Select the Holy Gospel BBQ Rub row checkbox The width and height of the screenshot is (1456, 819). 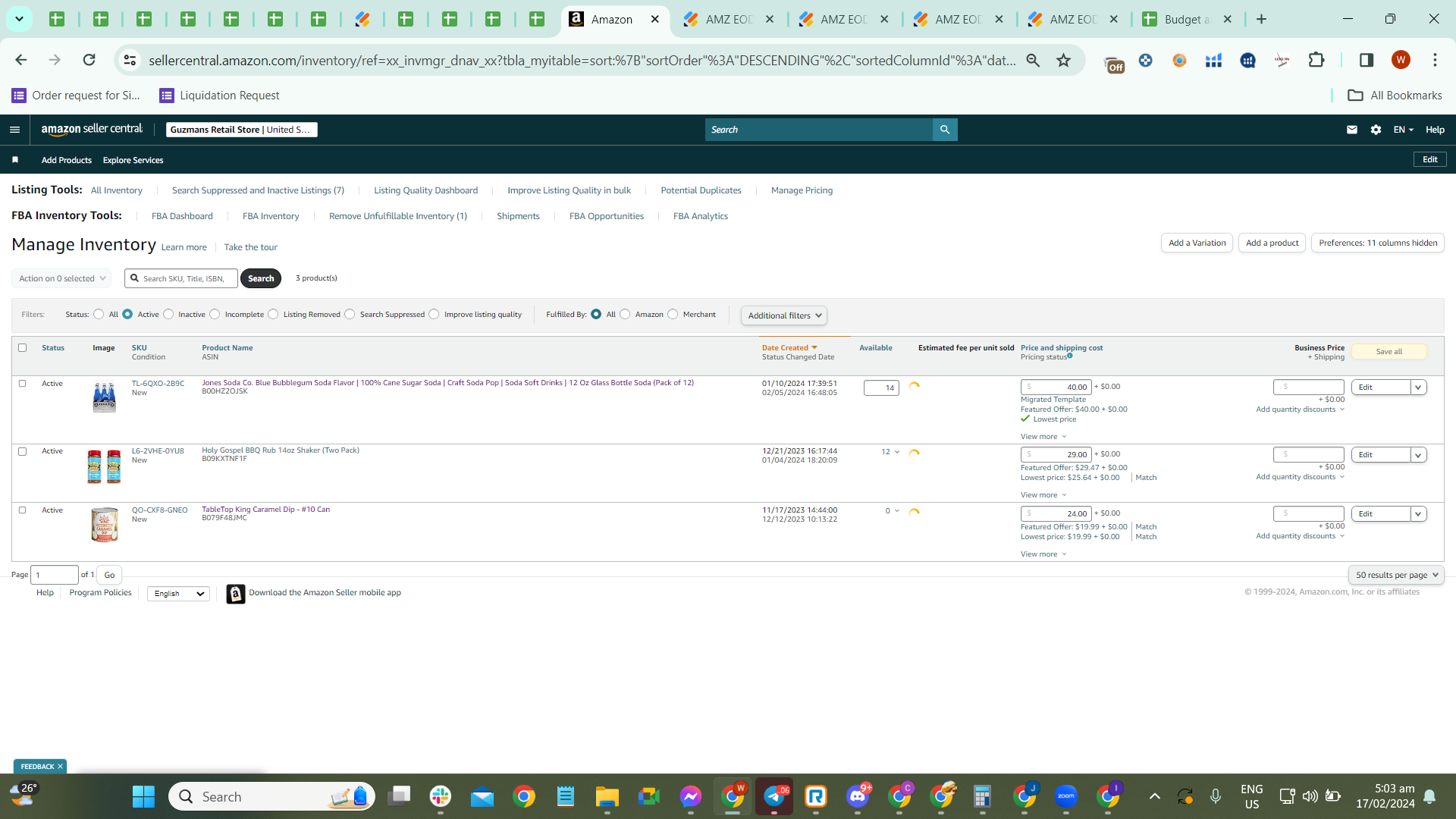pyautogui.click(x=22, y=451)
